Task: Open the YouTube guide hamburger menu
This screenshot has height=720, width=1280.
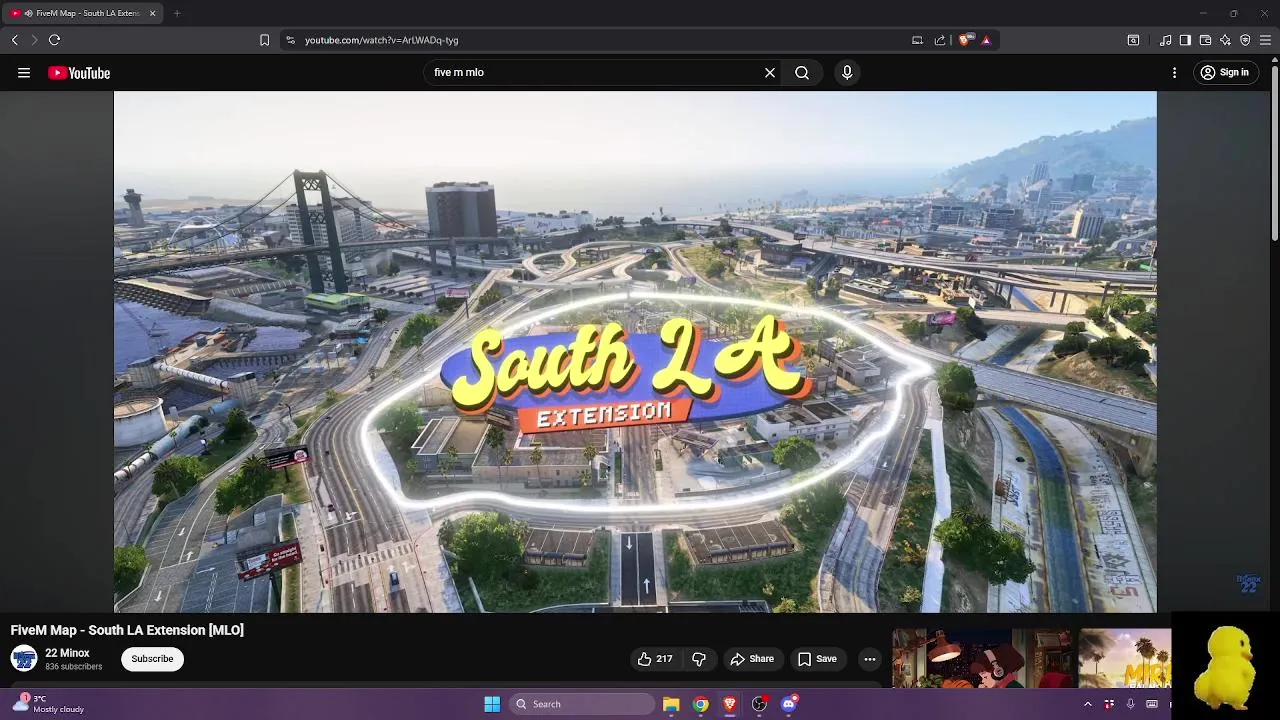Action: click(x=24, y=73)
